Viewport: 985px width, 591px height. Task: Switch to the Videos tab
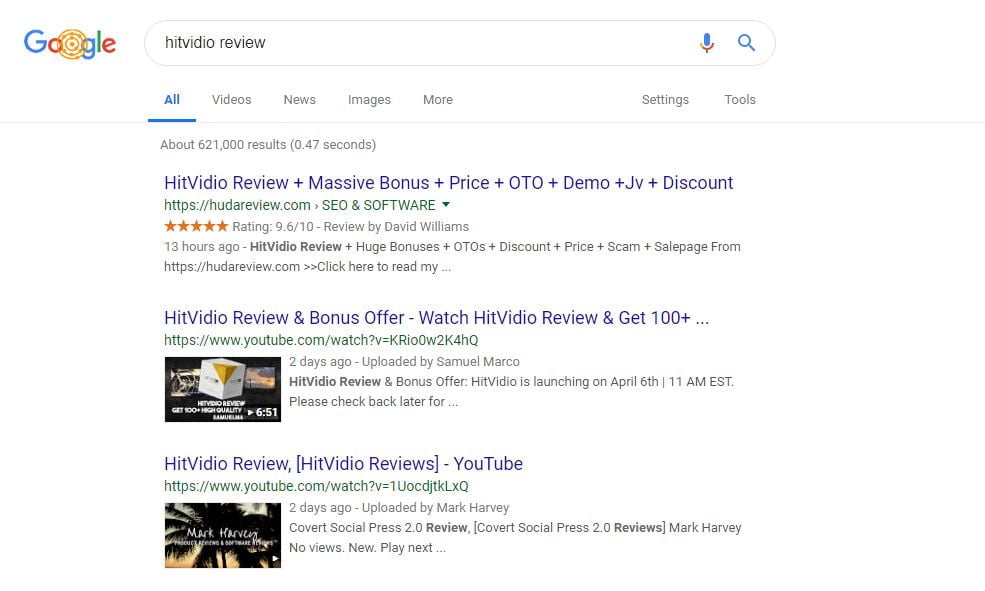(x=231, y=100)
